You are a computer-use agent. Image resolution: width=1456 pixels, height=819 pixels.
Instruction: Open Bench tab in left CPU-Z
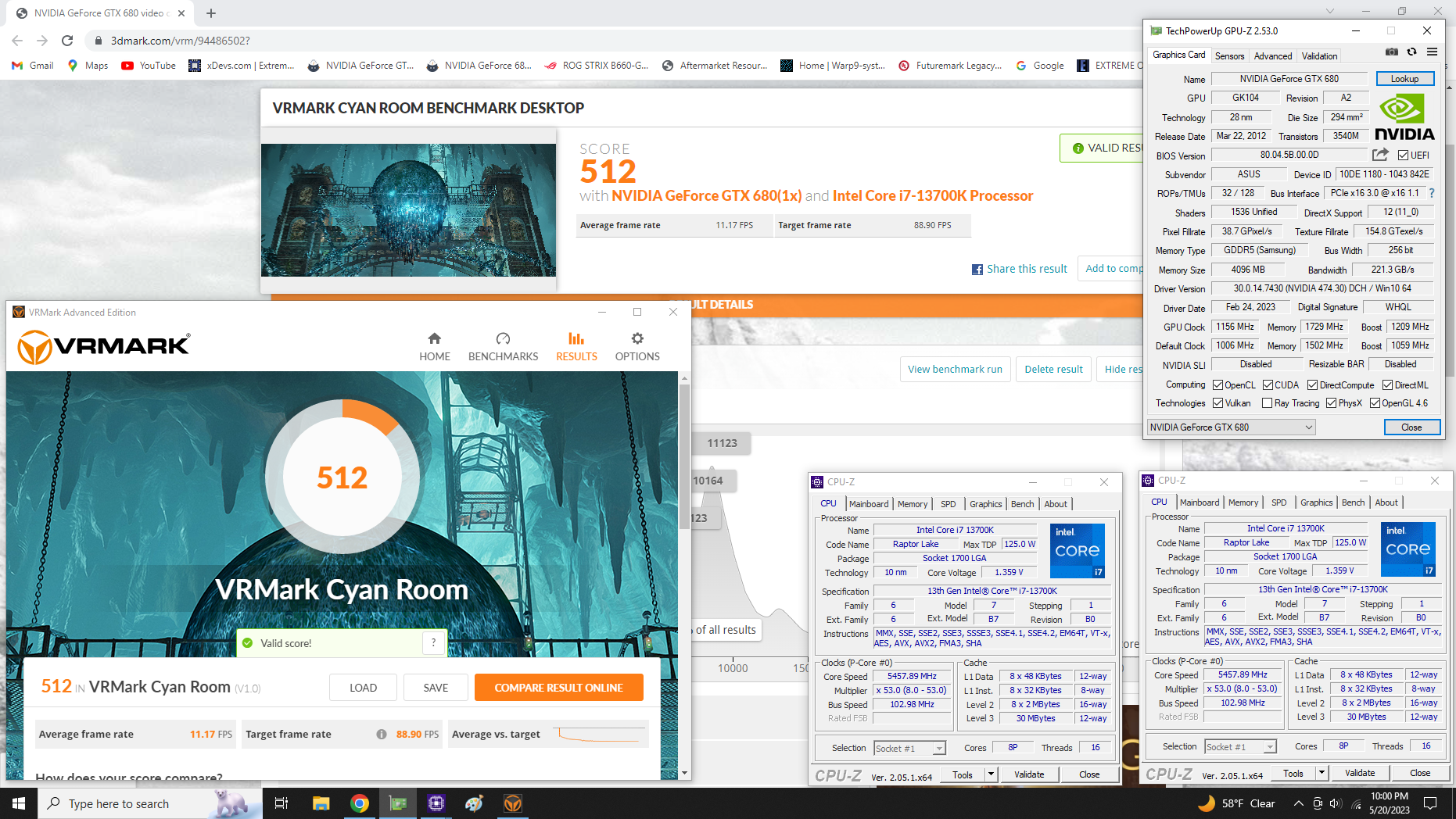pyautogui.click(x=1022, y=504)
